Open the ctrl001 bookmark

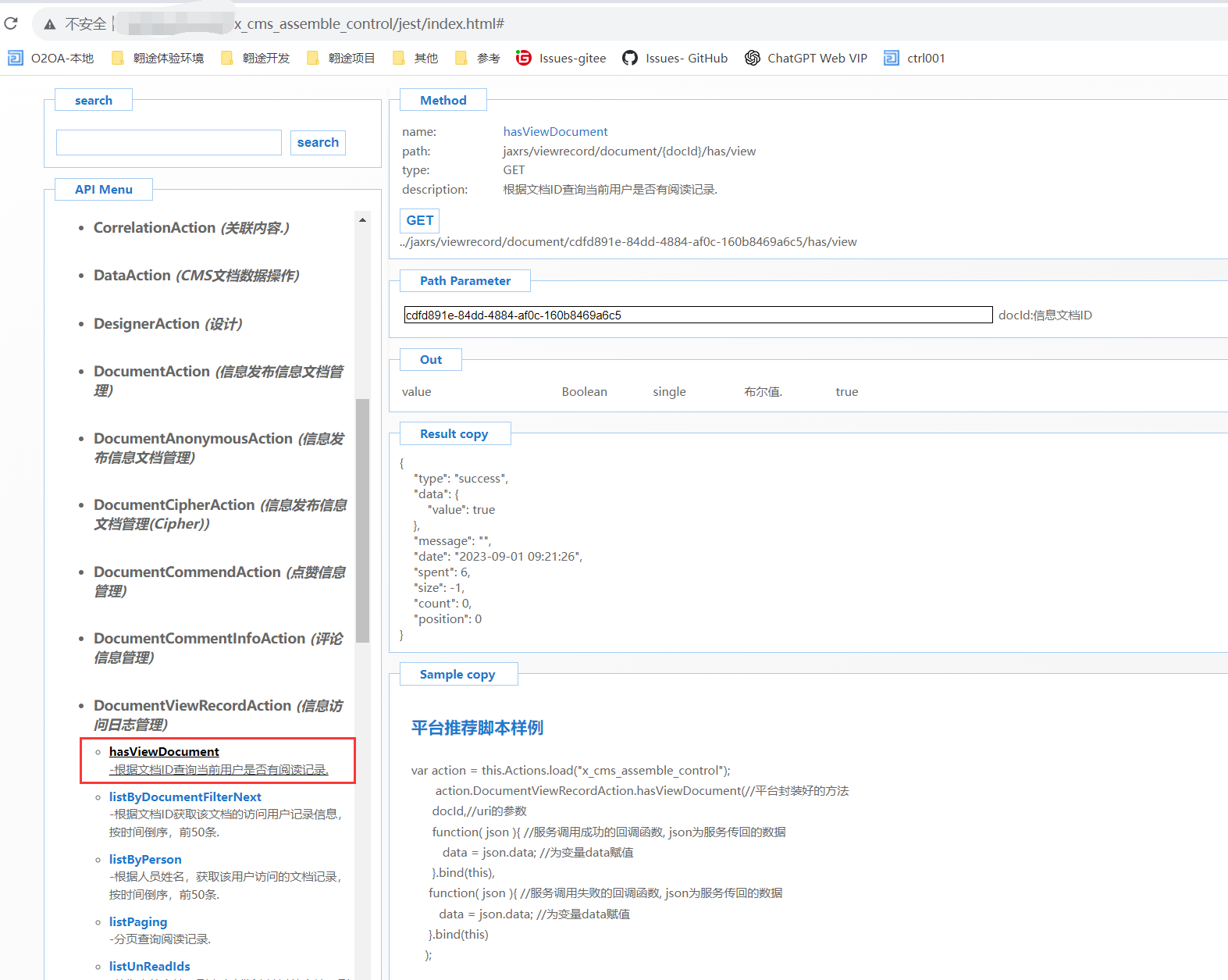pos(915,58)
